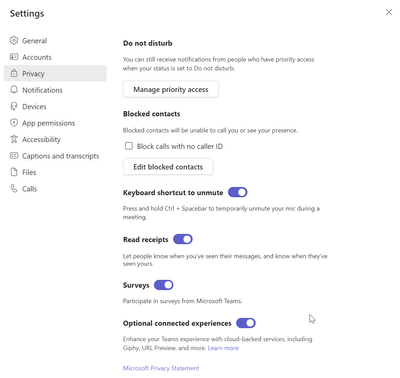Click the Accounts card icon
Image resolution: width=400 pixels, height=378 pixels.
coord(14,57)
